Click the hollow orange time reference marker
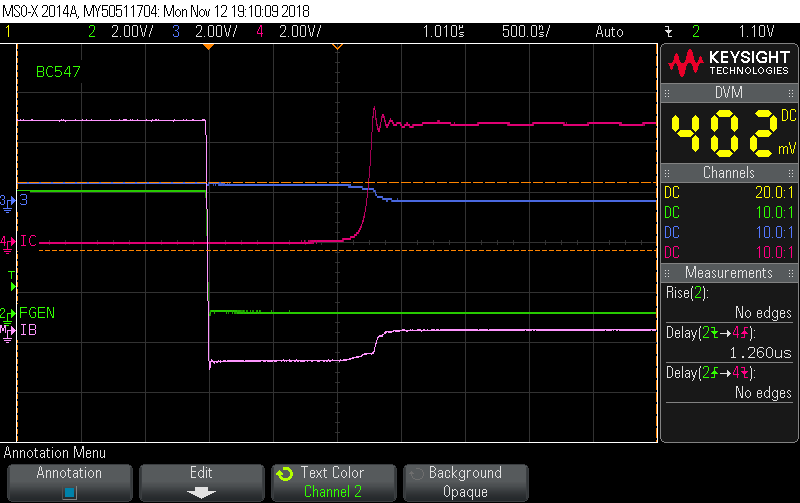The width and height of the screenshot is (800, 503). 337,46
